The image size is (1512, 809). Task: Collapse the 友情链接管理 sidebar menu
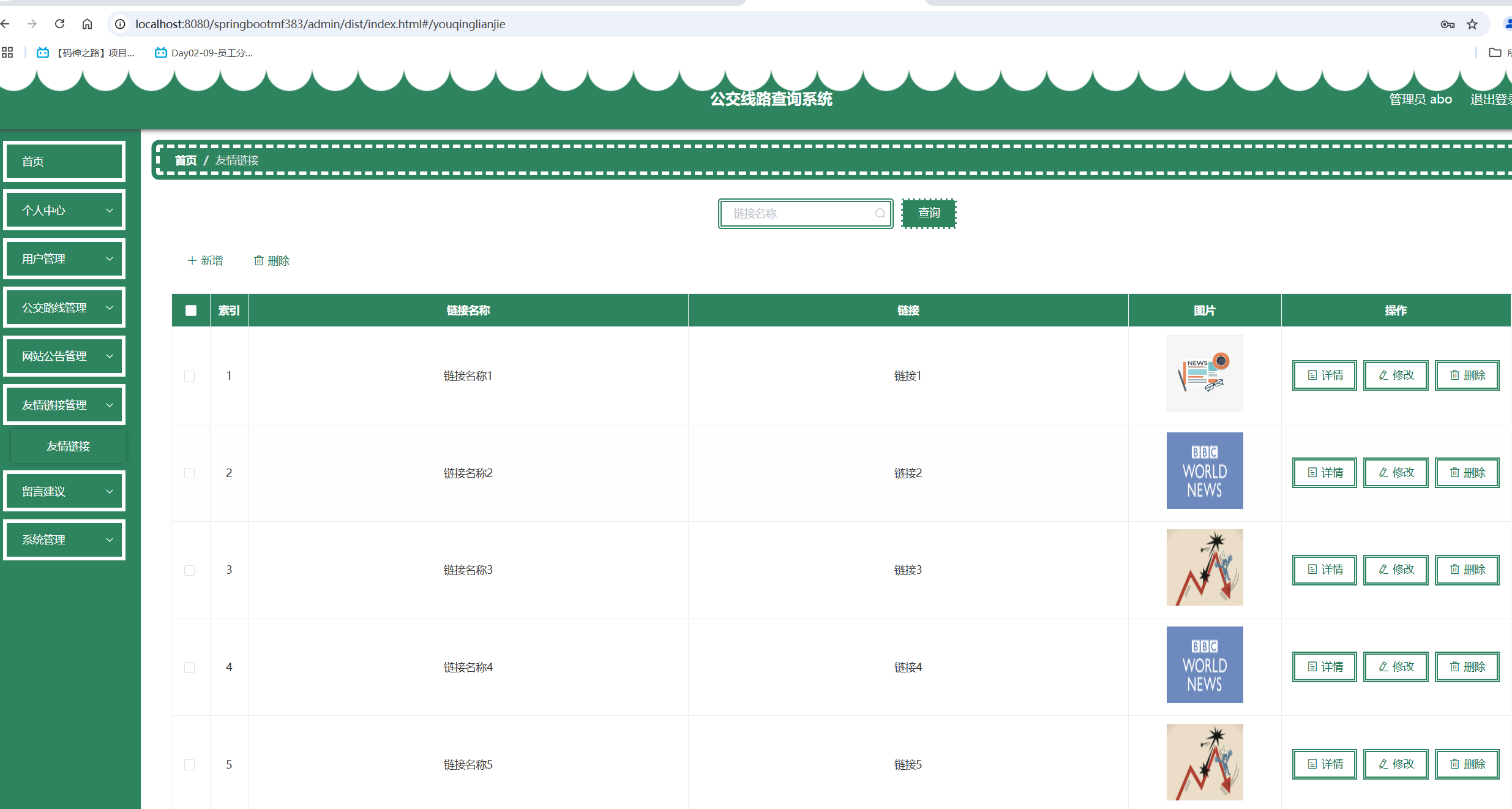pyautogui.click(x=64, y=405)
